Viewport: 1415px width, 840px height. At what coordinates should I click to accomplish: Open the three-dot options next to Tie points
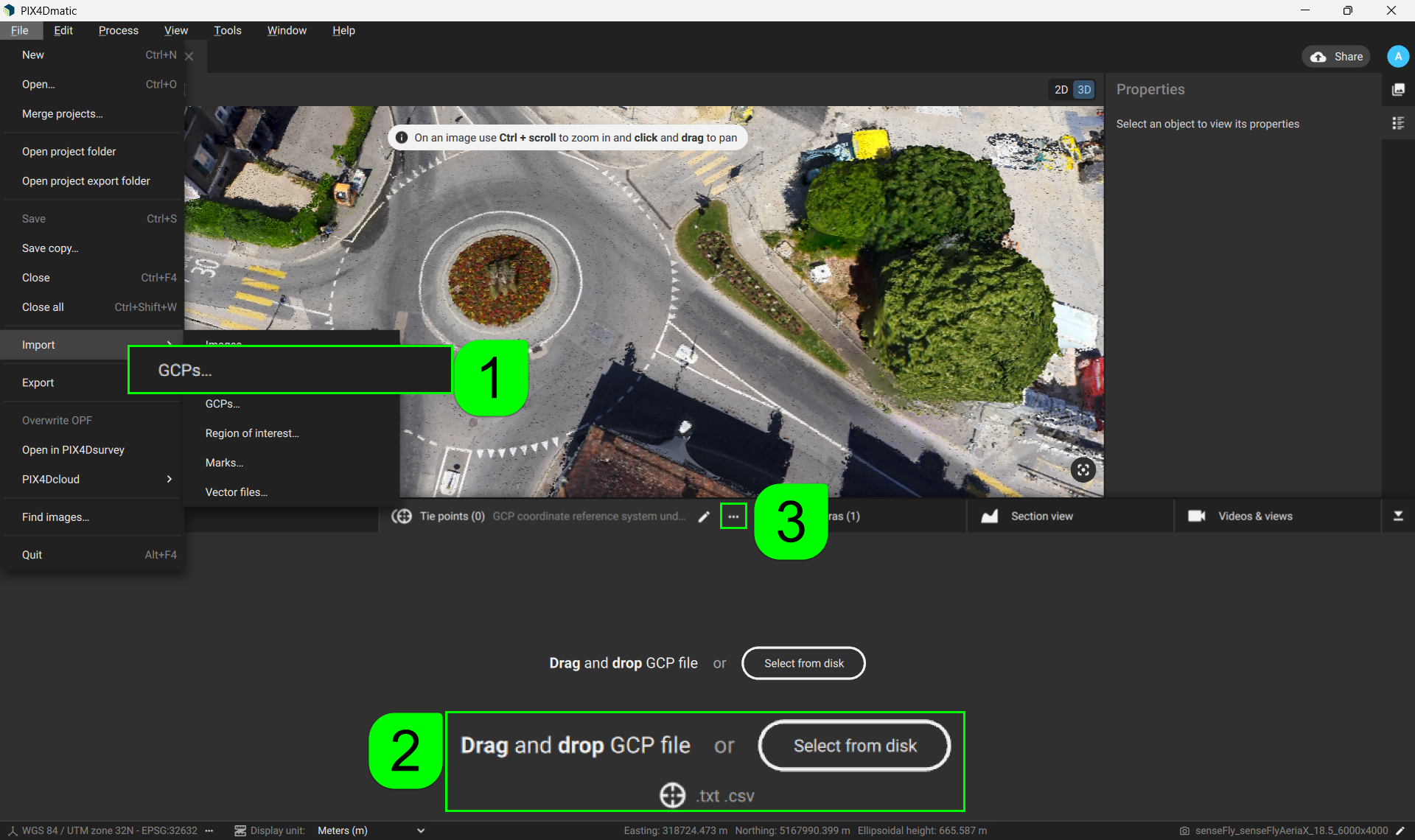click(x=733, y=516)
